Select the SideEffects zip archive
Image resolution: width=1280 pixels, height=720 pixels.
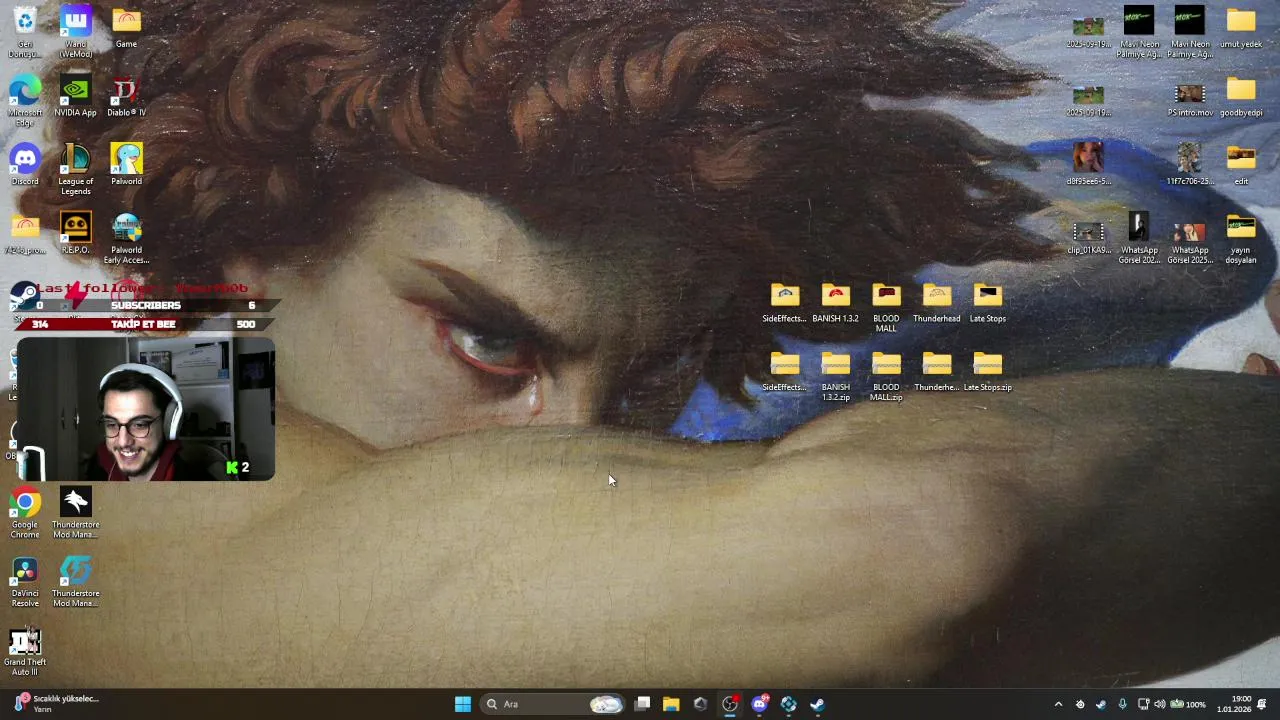point(785,372)
